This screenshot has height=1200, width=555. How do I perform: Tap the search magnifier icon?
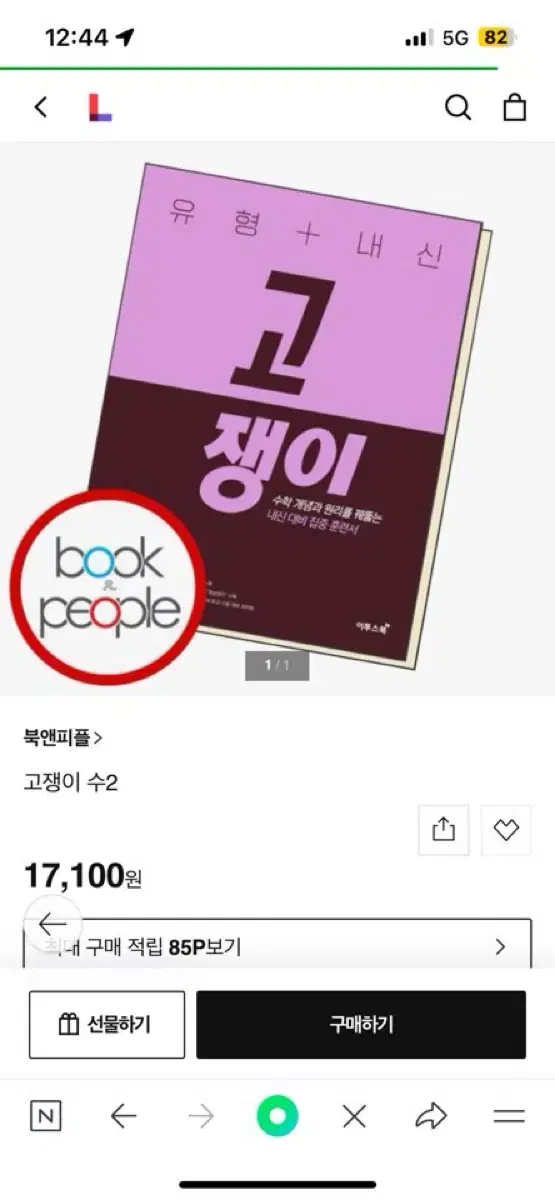click(457, 107)
